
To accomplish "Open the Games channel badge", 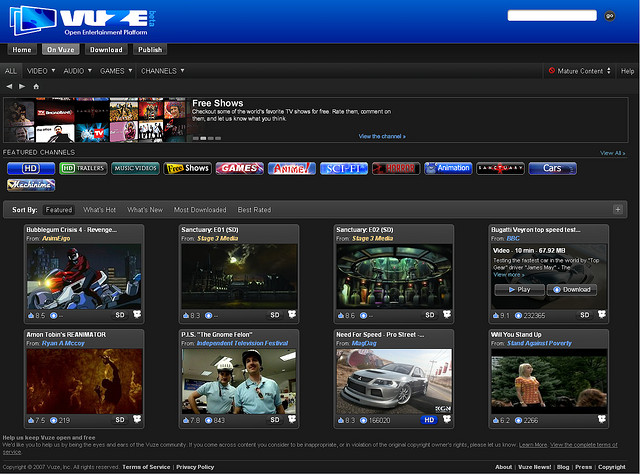I will tap(240, 168).
